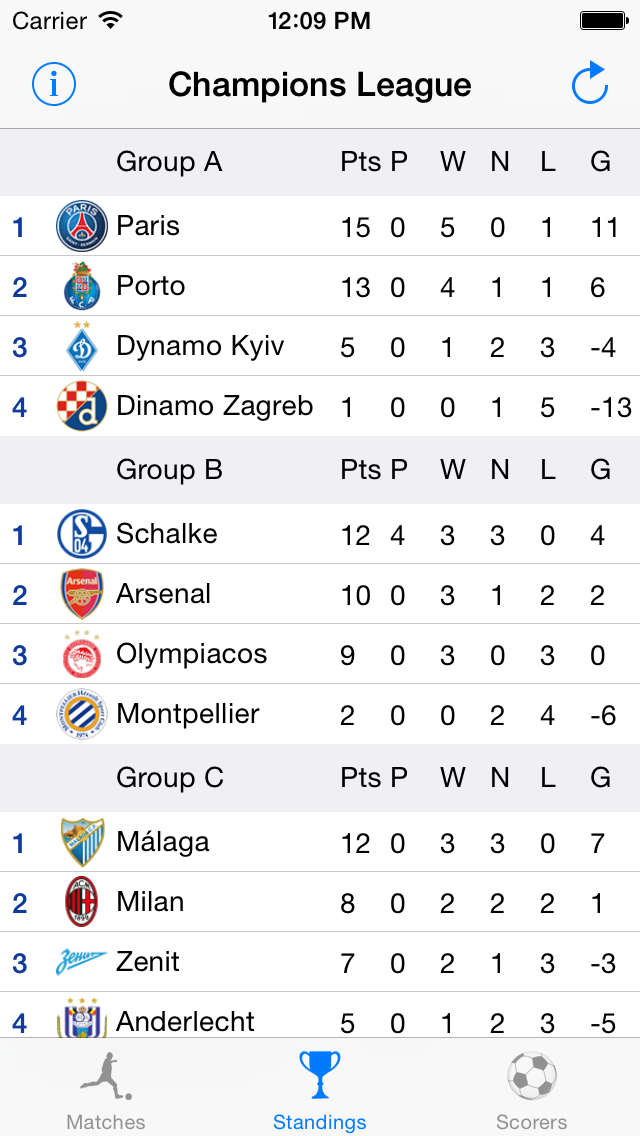
Task: Open the Anderlecht team row
Action: (x=320, y=1016)
